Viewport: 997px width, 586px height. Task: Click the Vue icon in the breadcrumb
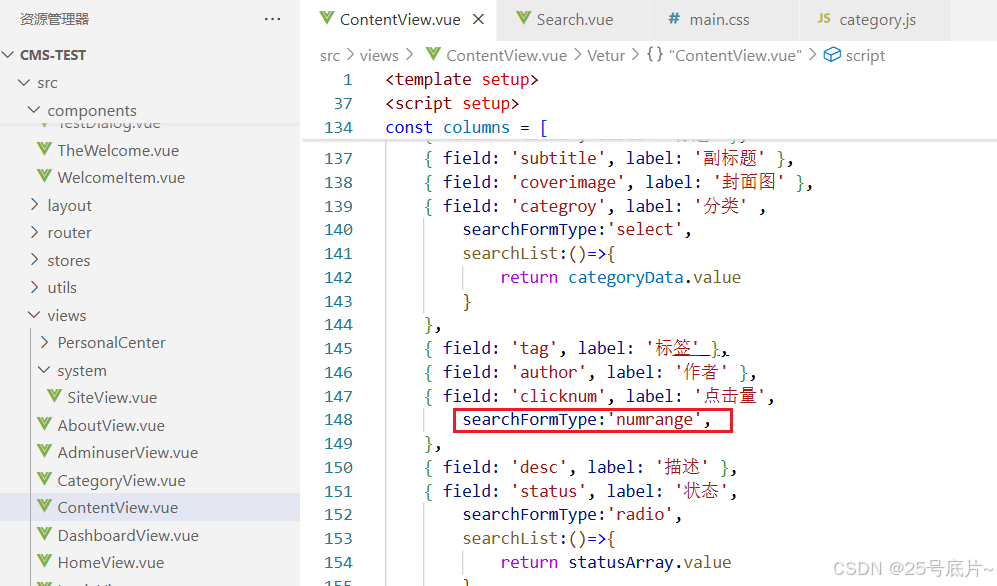click(x=433, y=55)
